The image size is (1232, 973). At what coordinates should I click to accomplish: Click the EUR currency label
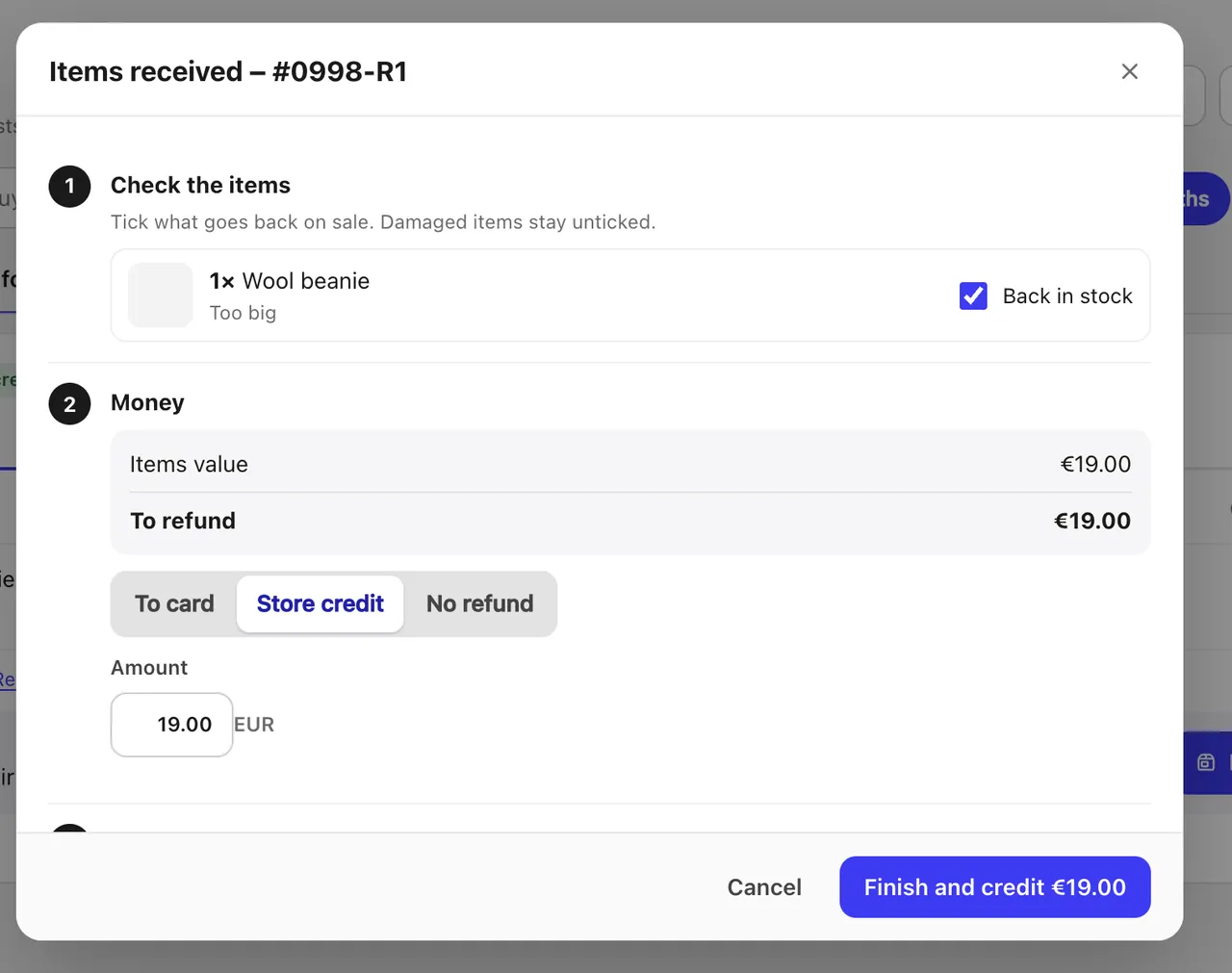(254, 725)
